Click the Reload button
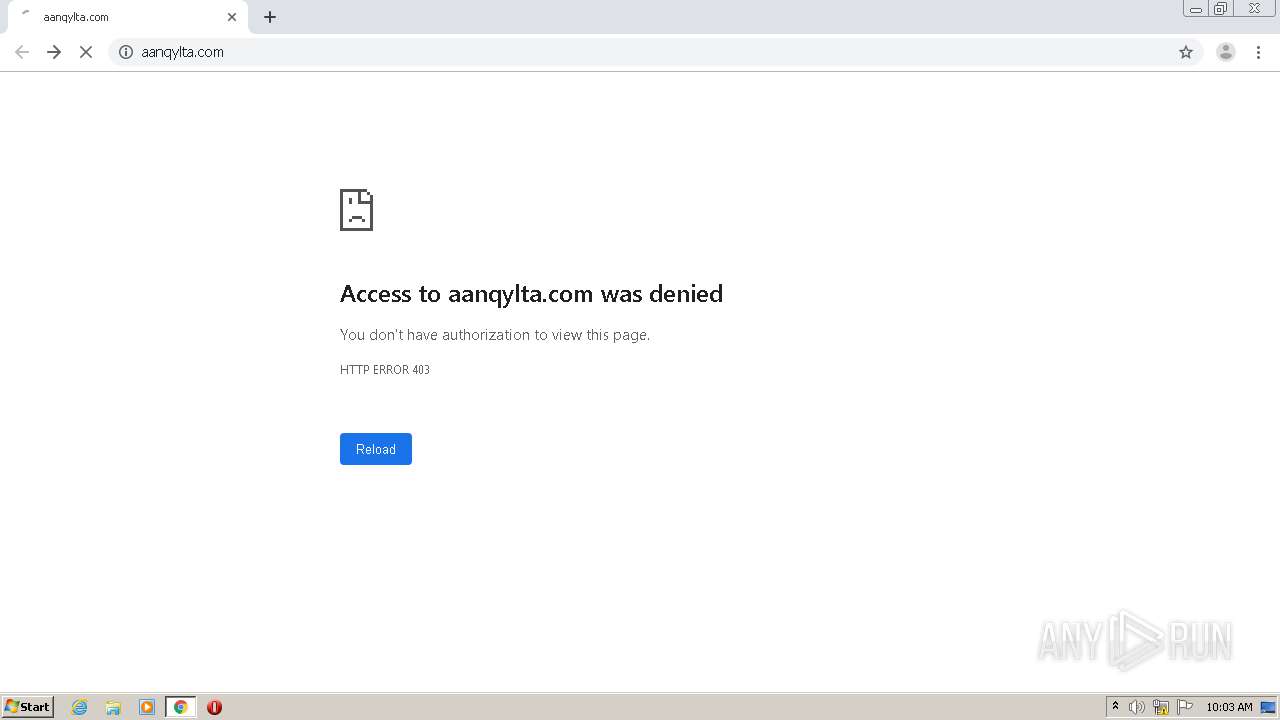Viewport: 1280px width, 720px height. [x=376, y=449]
